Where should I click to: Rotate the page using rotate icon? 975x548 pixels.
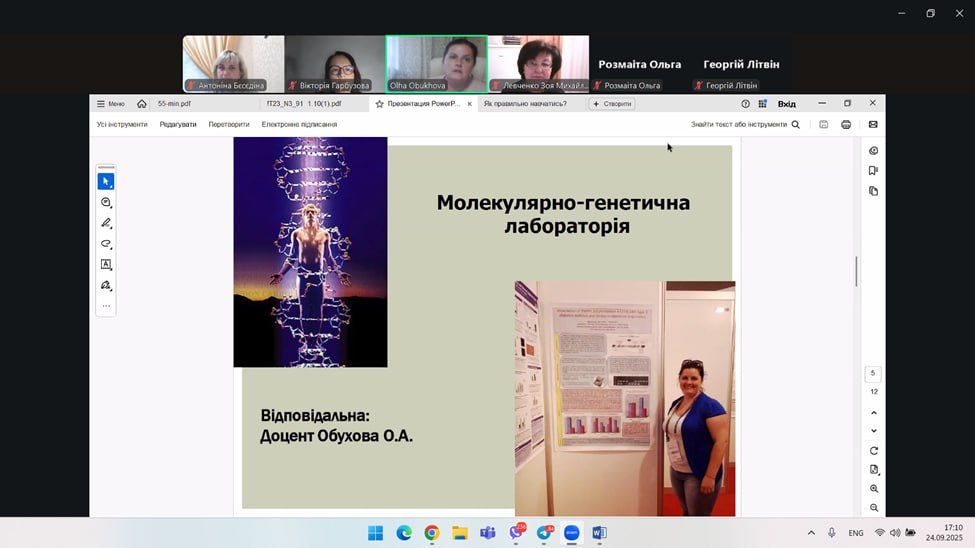tap(874, 451)
